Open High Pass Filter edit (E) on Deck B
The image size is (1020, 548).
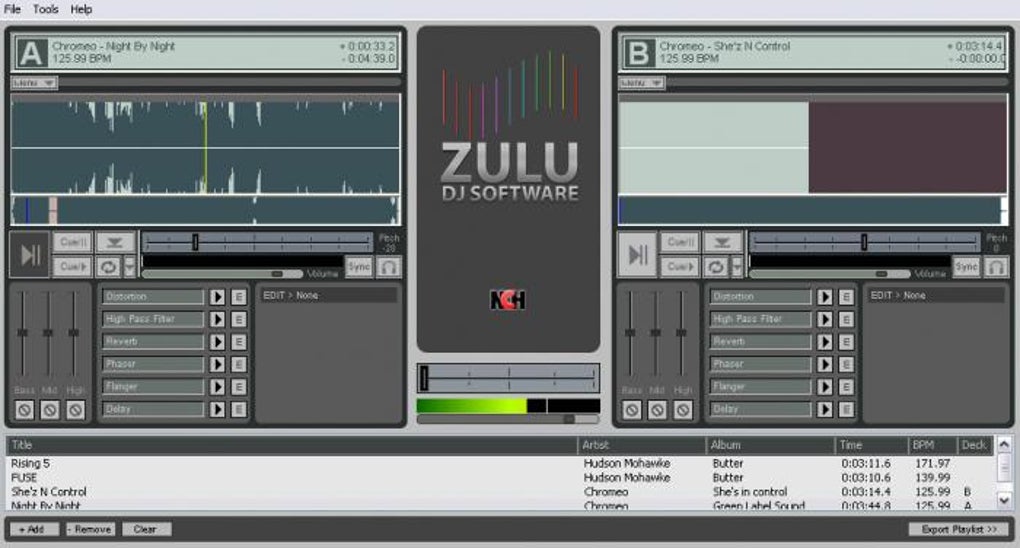(846, 320)
